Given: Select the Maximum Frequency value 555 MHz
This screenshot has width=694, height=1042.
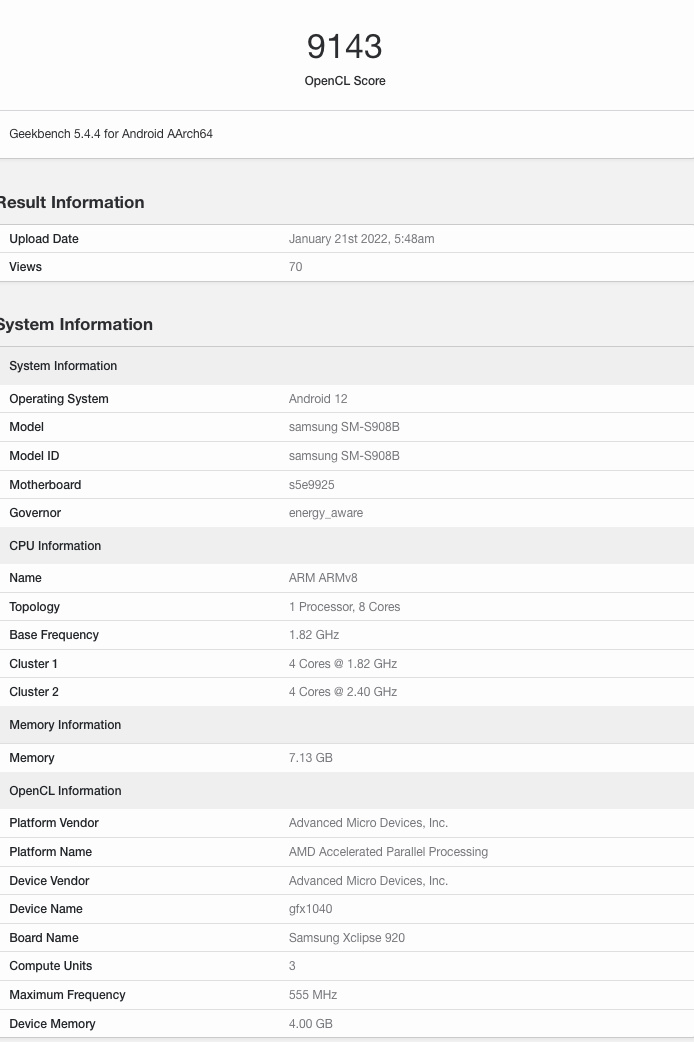Looking at the screenshot, I should 313,995.
